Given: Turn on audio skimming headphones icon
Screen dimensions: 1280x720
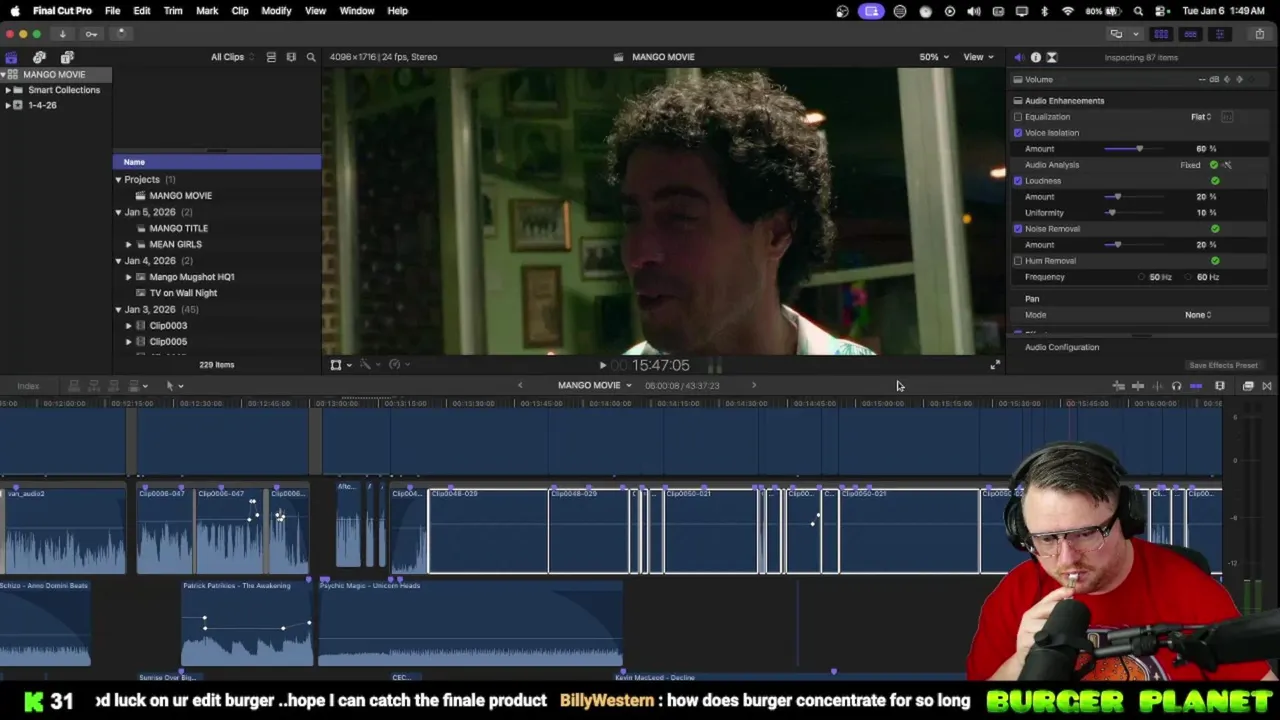Looking at the screenshot, I should point(1176,386).
